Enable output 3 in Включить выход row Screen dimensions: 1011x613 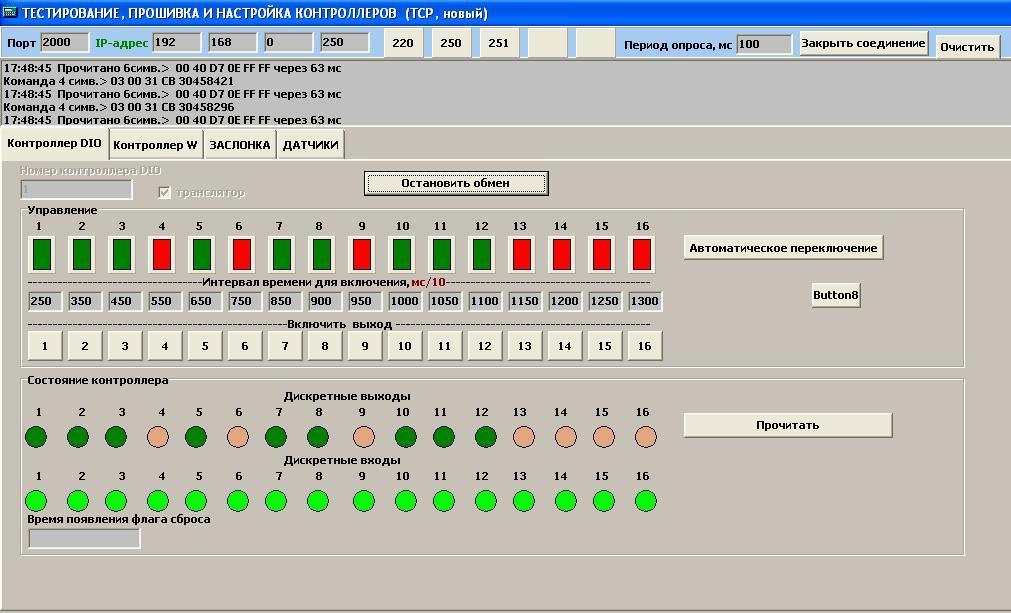point(125,346)
